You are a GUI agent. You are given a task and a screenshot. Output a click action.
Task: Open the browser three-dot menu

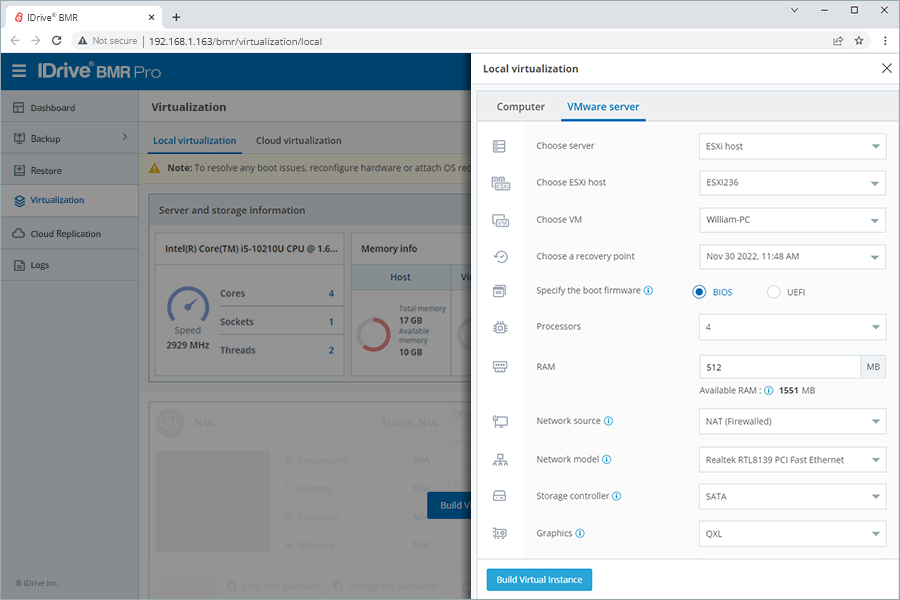click(885, 41)
